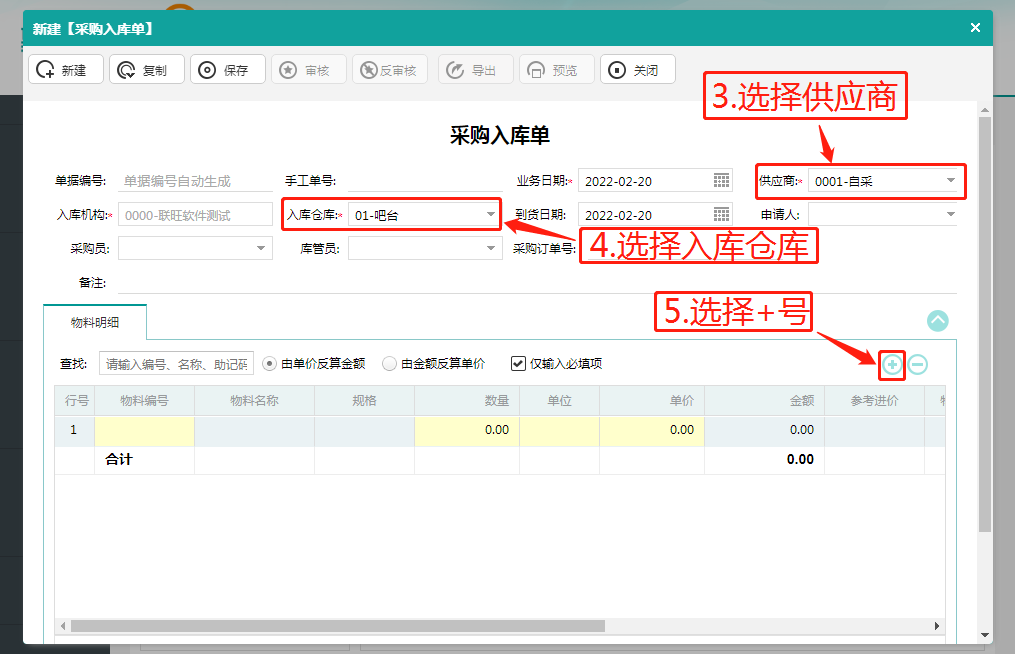Click the 手工单号 input field
Image resolution: width=1015 pixels, height=654 pixels.
tap(425, 181)
